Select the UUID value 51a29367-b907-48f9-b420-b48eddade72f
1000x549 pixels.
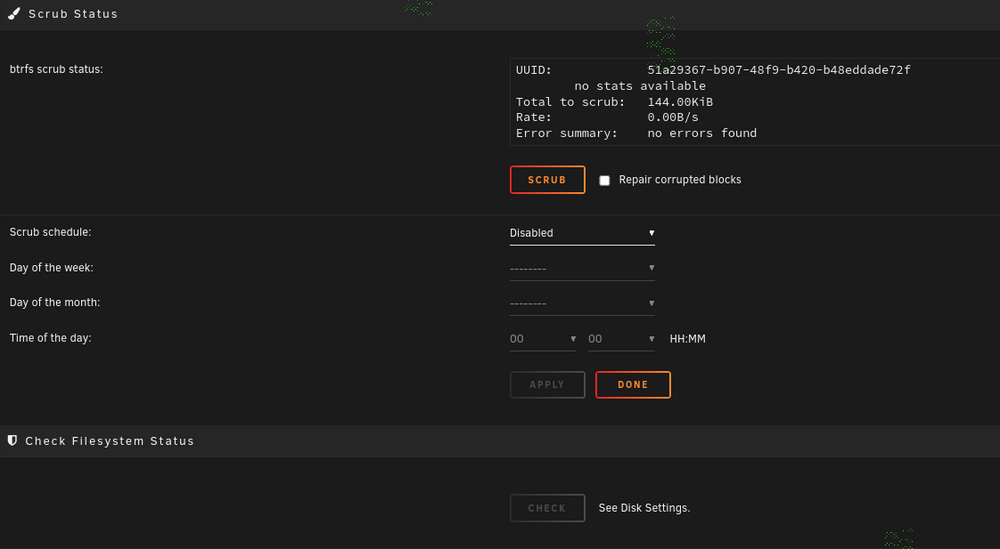[x=779, y=70]
